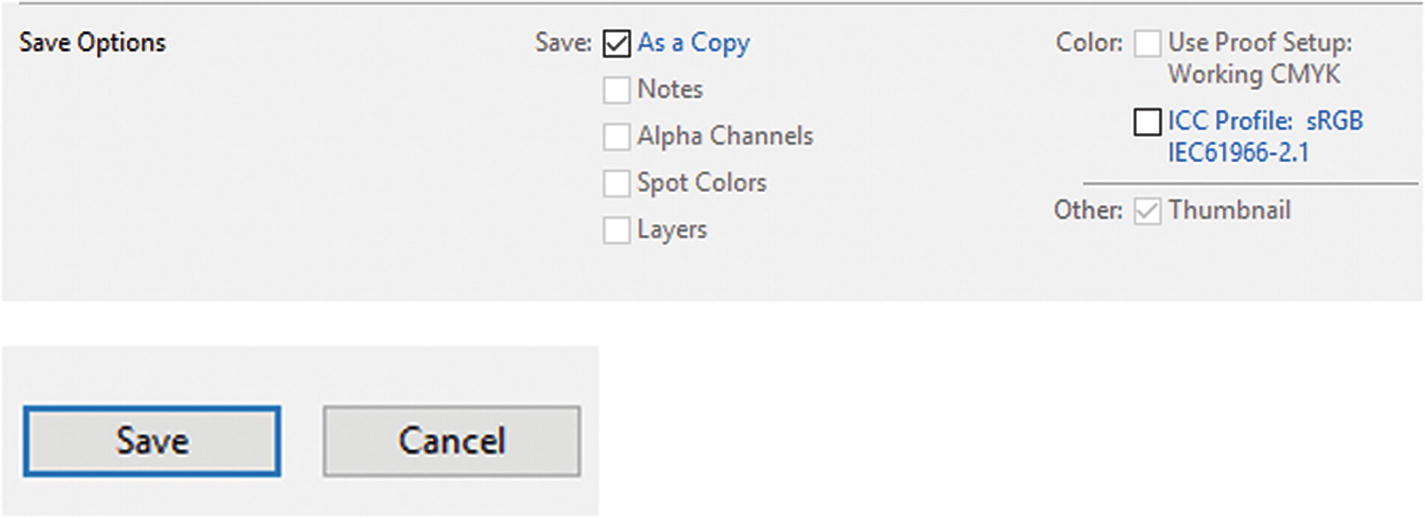
Task: Click the "Layers" option label
Action: click(x=672, y=230)
